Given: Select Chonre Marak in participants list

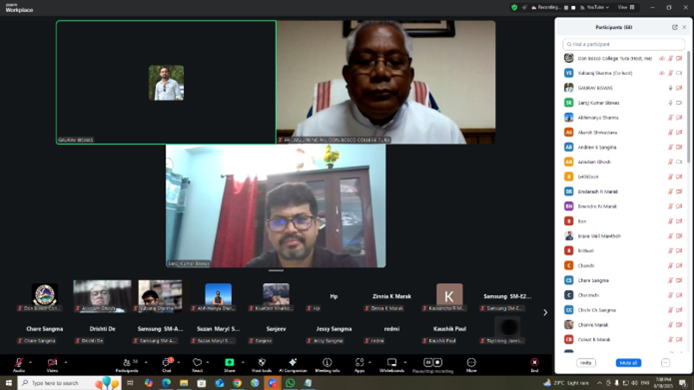Looking at the screenshot, I should click(623, 325).
